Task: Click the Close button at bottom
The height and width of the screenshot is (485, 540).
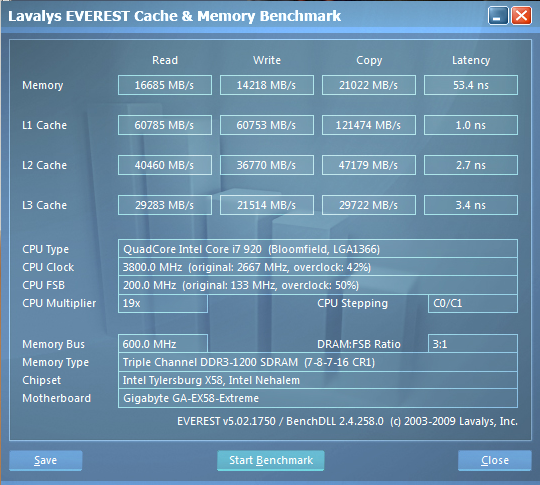Action: point(495,460)
